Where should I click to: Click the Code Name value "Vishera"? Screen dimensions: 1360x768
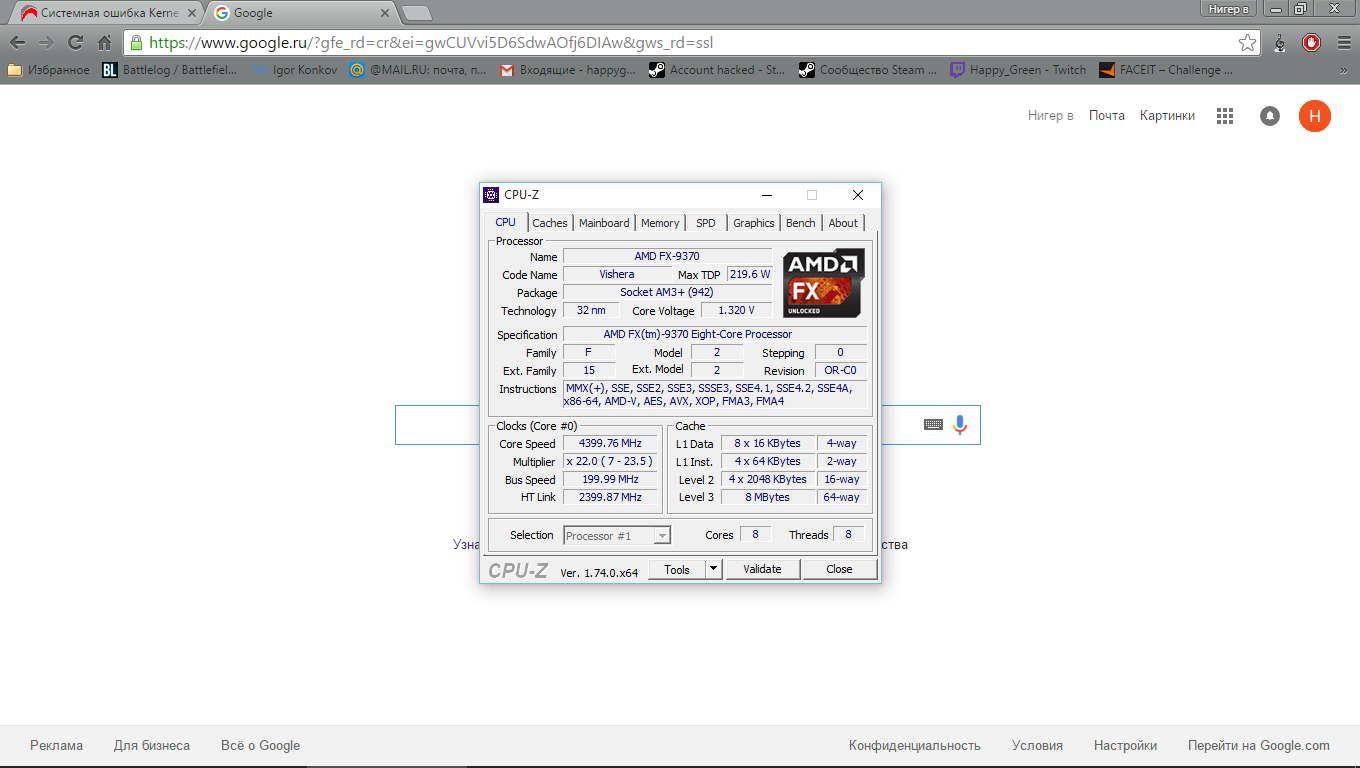point(617,274)
